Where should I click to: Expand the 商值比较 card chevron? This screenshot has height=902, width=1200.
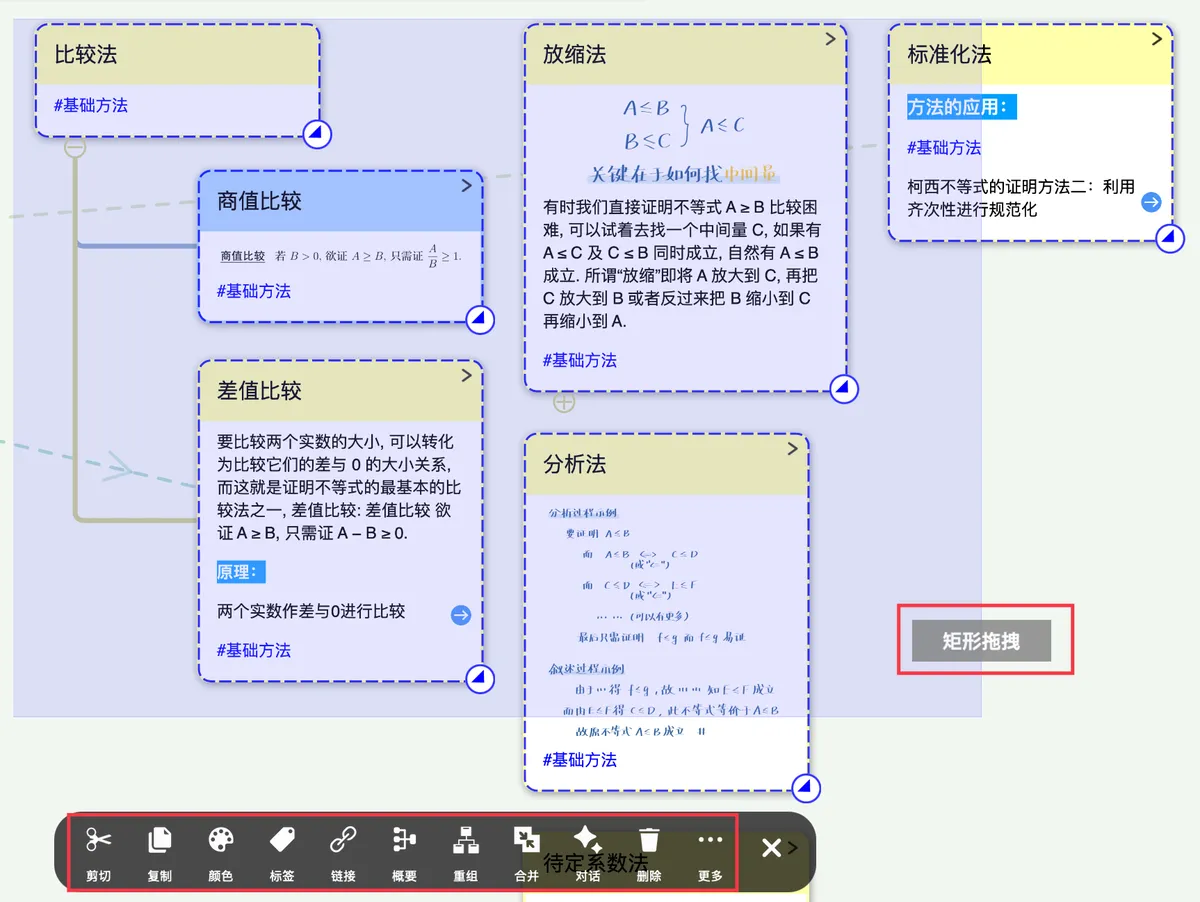pos(467,185)
